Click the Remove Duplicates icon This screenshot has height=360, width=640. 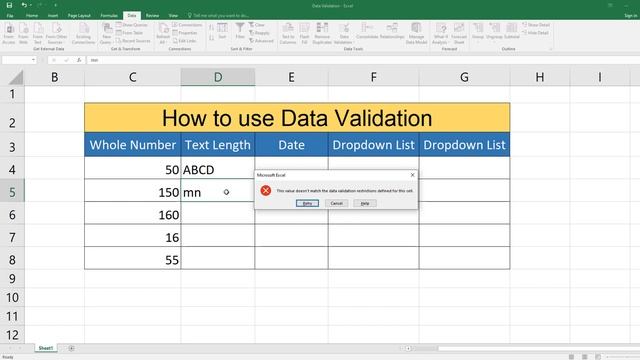[322, 33]
